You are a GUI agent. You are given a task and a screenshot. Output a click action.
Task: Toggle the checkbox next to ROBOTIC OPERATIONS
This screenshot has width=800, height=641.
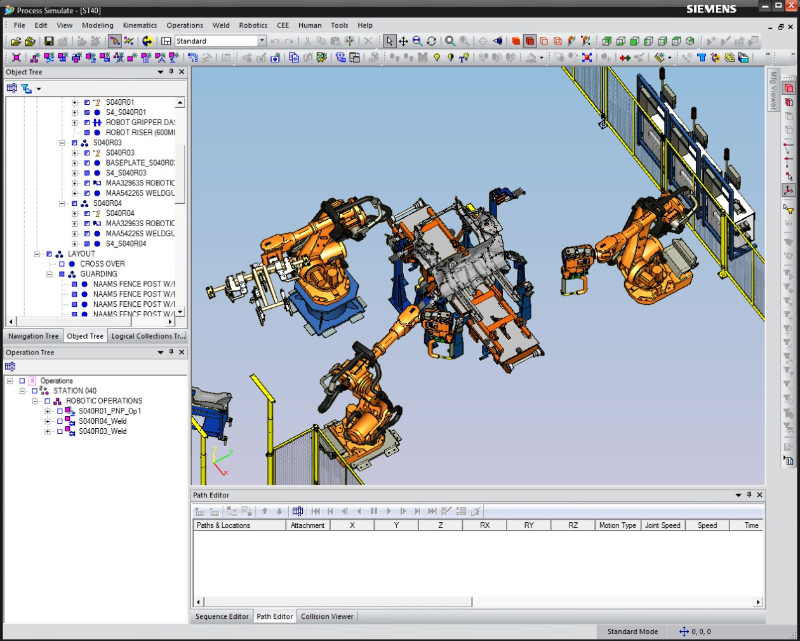(x=47, y=401)
